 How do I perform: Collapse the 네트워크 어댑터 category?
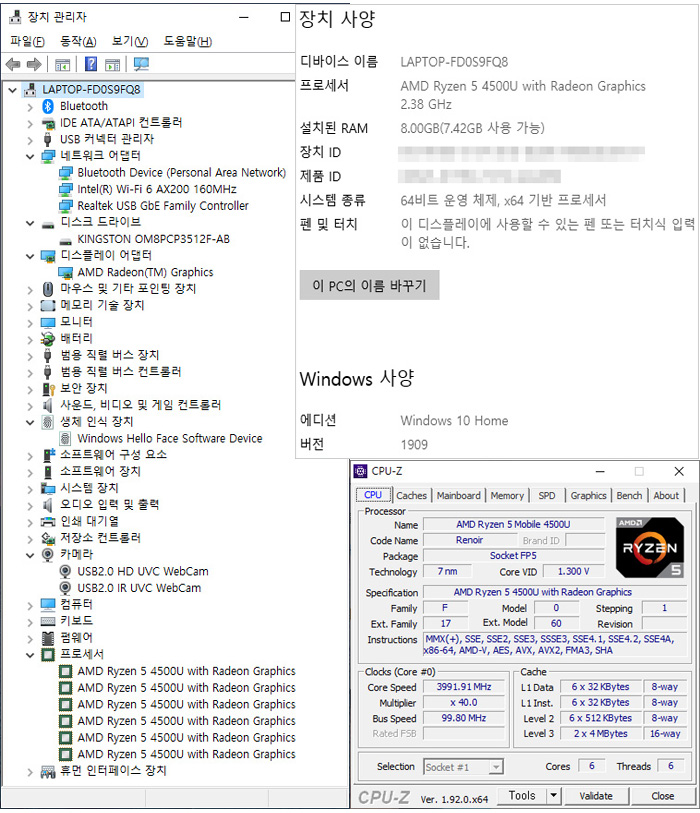click(30, 157)
